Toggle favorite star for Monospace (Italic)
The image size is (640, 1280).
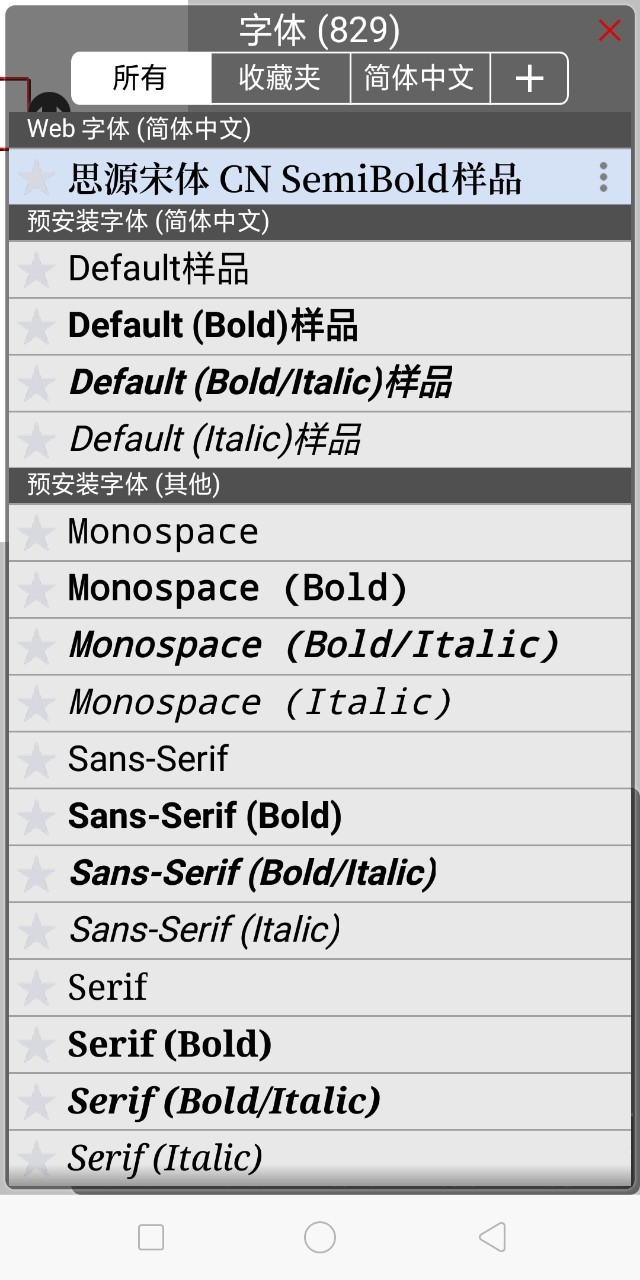coord(36,703)
